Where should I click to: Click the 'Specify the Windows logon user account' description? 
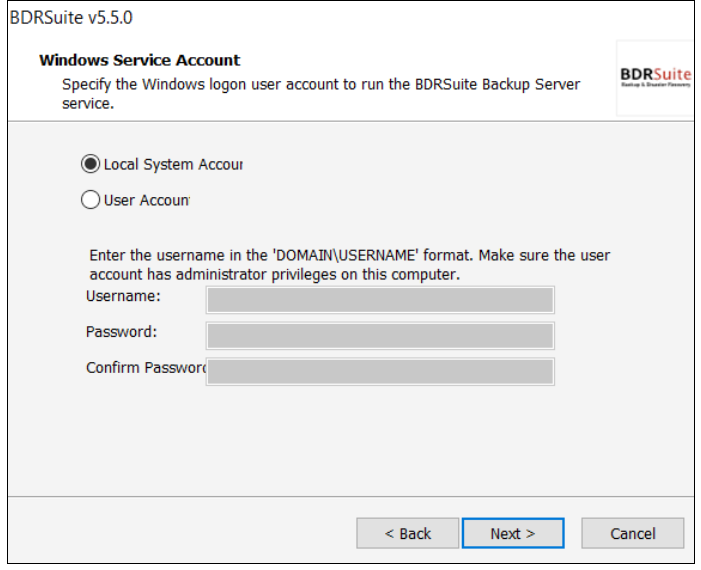pos(321,84)
